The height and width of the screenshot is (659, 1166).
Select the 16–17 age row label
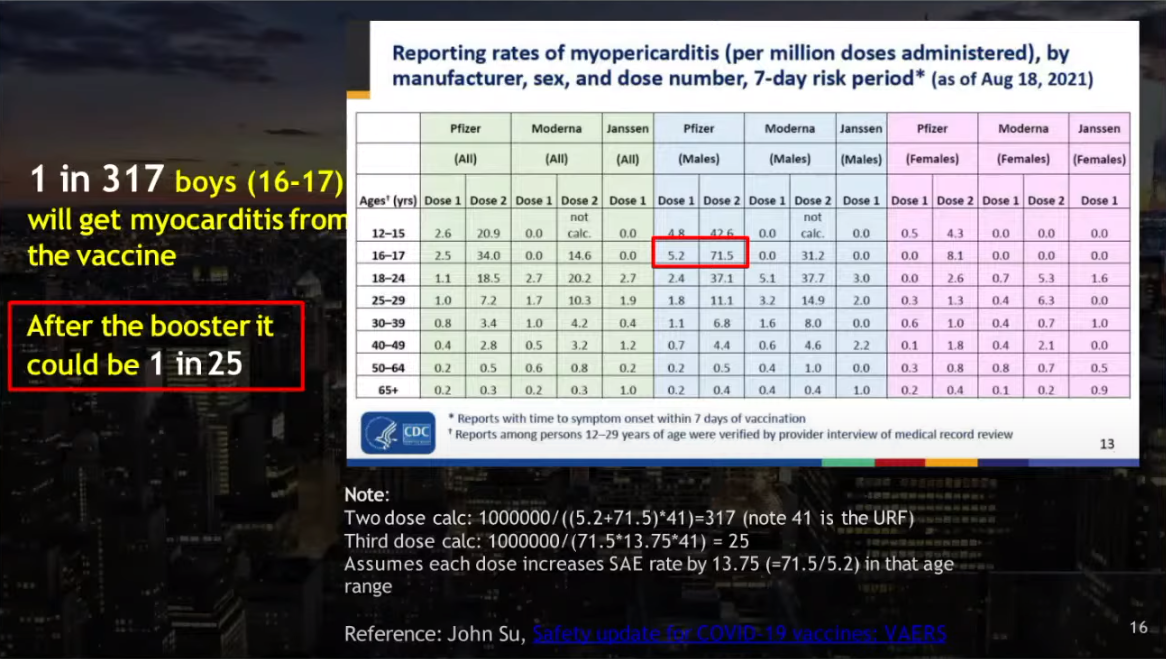(388, 255)
